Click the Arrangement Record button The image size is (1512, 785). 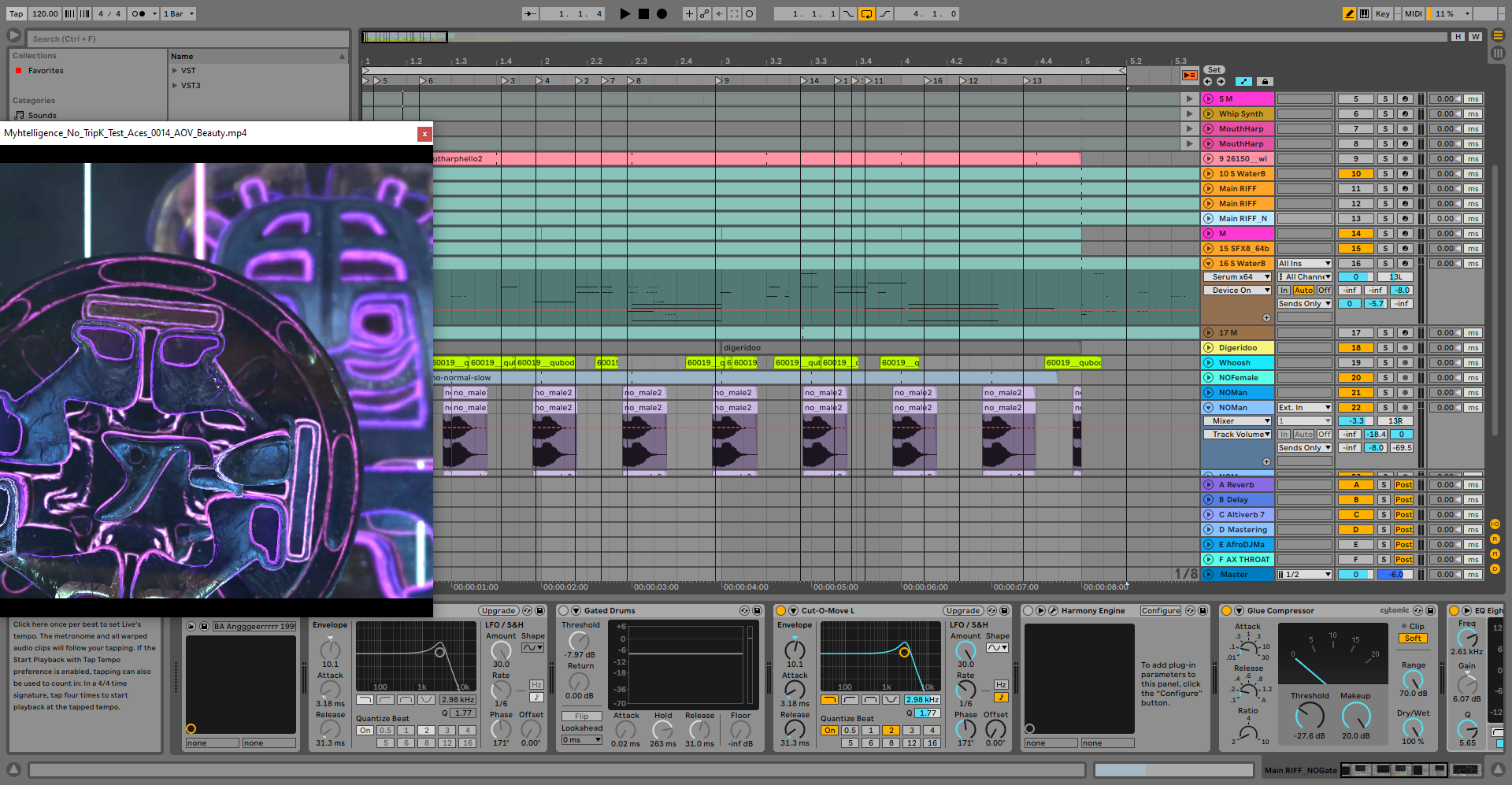pos(662,13)
